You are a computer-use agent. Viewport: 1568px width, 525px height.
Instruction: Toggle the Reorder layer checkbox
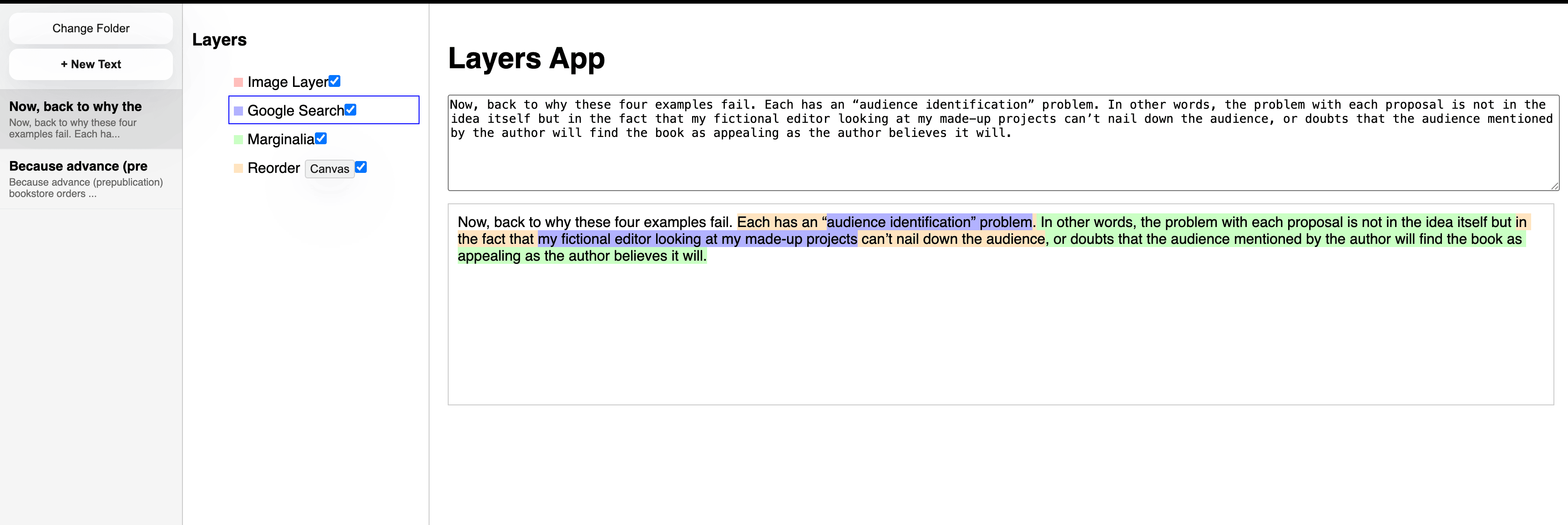tap(361, 167)
